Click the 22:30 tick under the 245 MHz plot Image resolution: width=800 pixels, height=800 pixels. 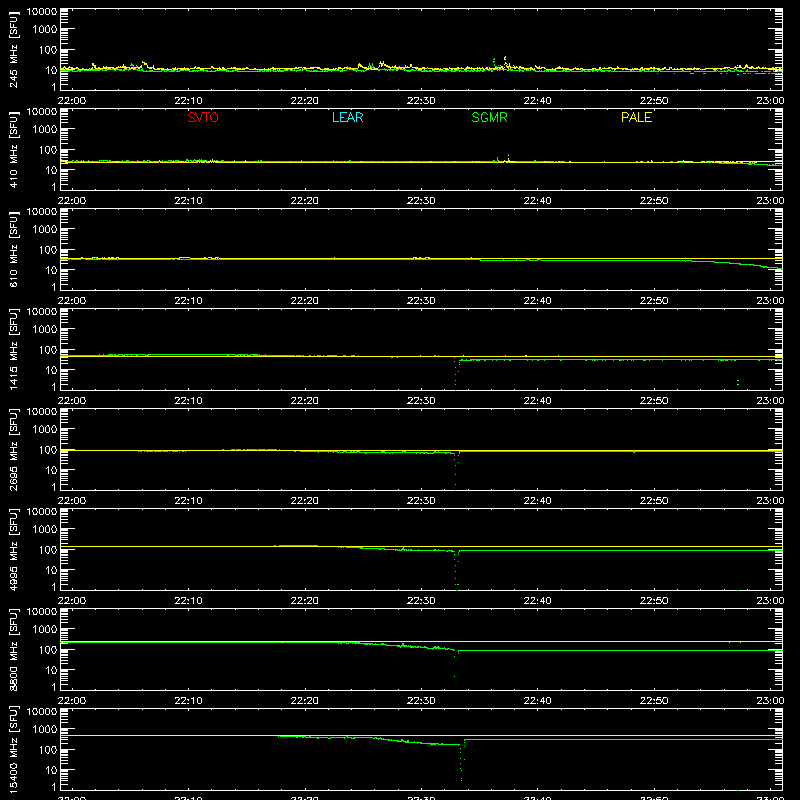tap(421, 101)
